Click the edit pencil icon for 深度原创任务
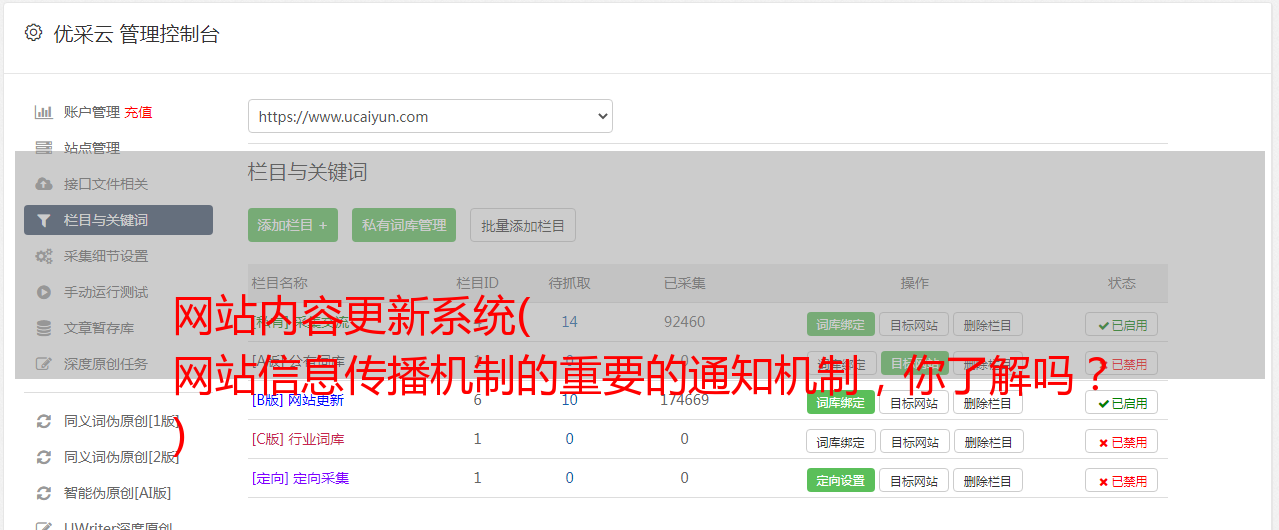This screenshot has height=530, width=1279. point(44,364)
